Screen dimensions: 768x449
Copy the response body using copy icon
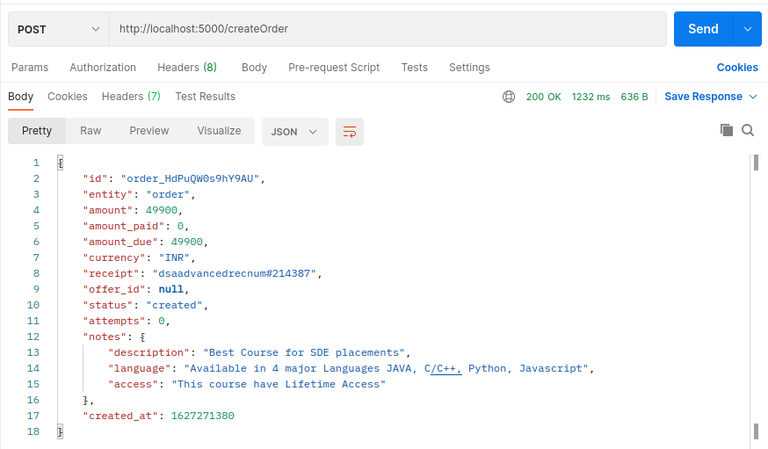[727, 130]
